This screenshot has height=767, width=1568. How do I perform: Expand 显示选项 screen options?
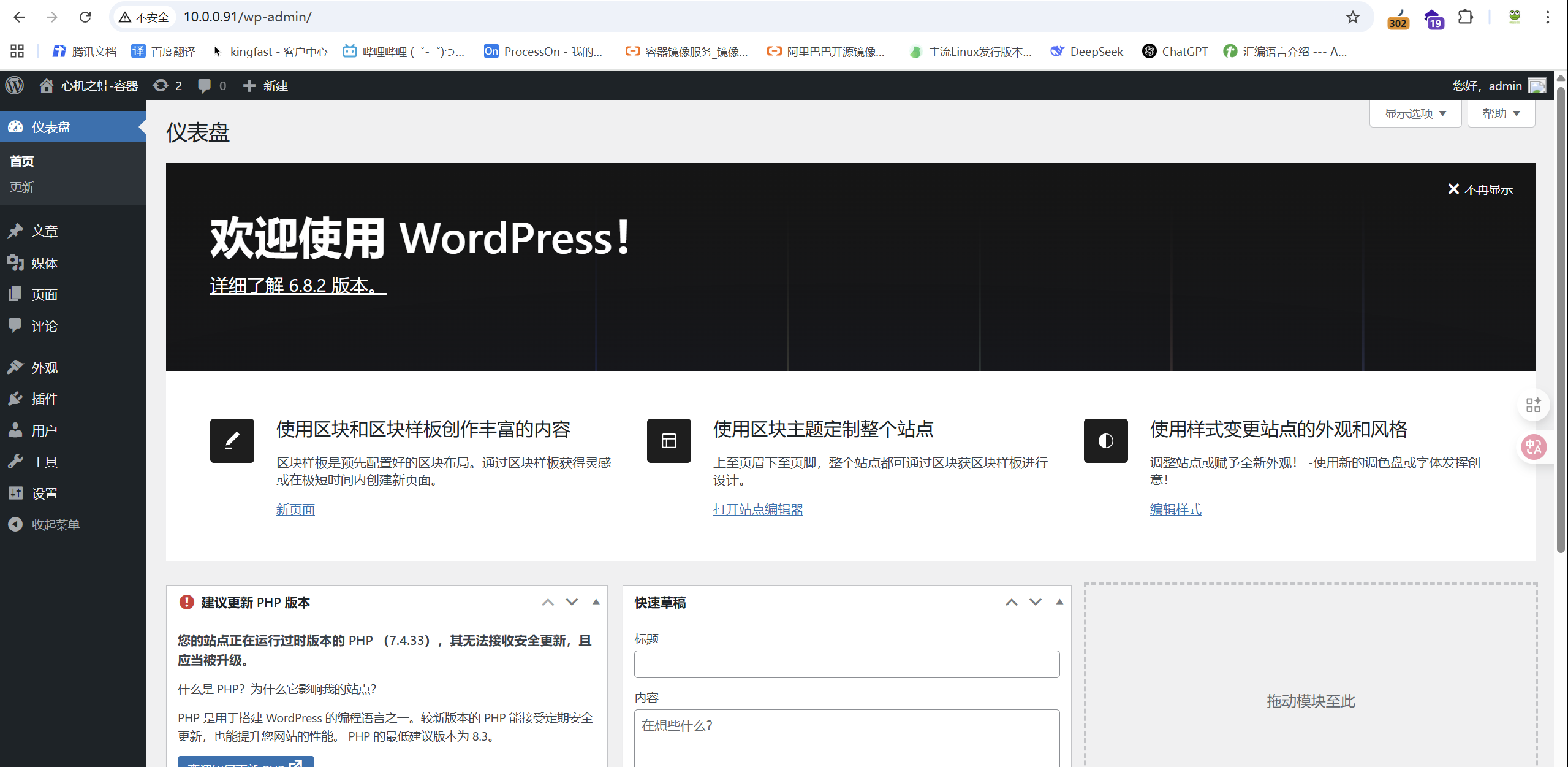point(1415,113)
